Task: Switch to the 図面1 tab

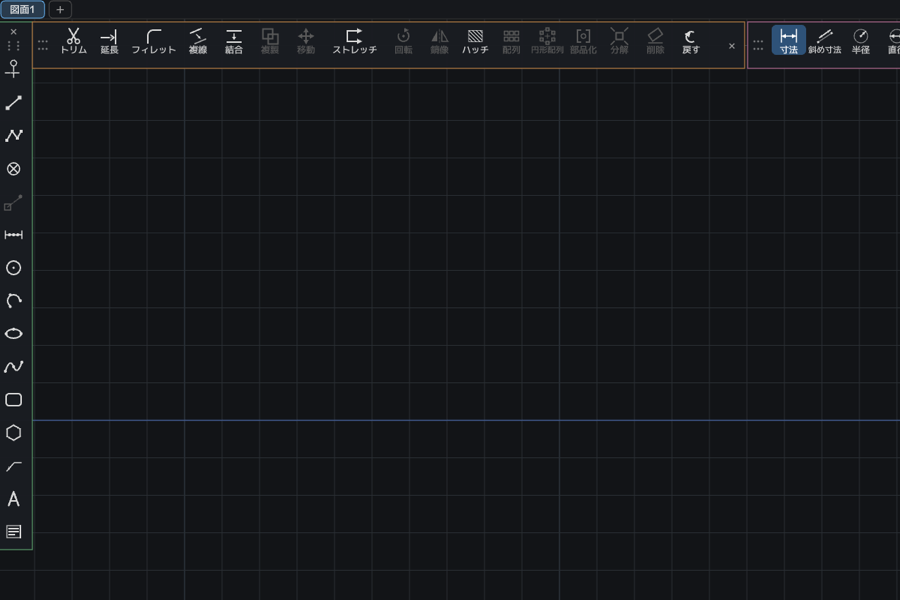Action: (22, 9)
